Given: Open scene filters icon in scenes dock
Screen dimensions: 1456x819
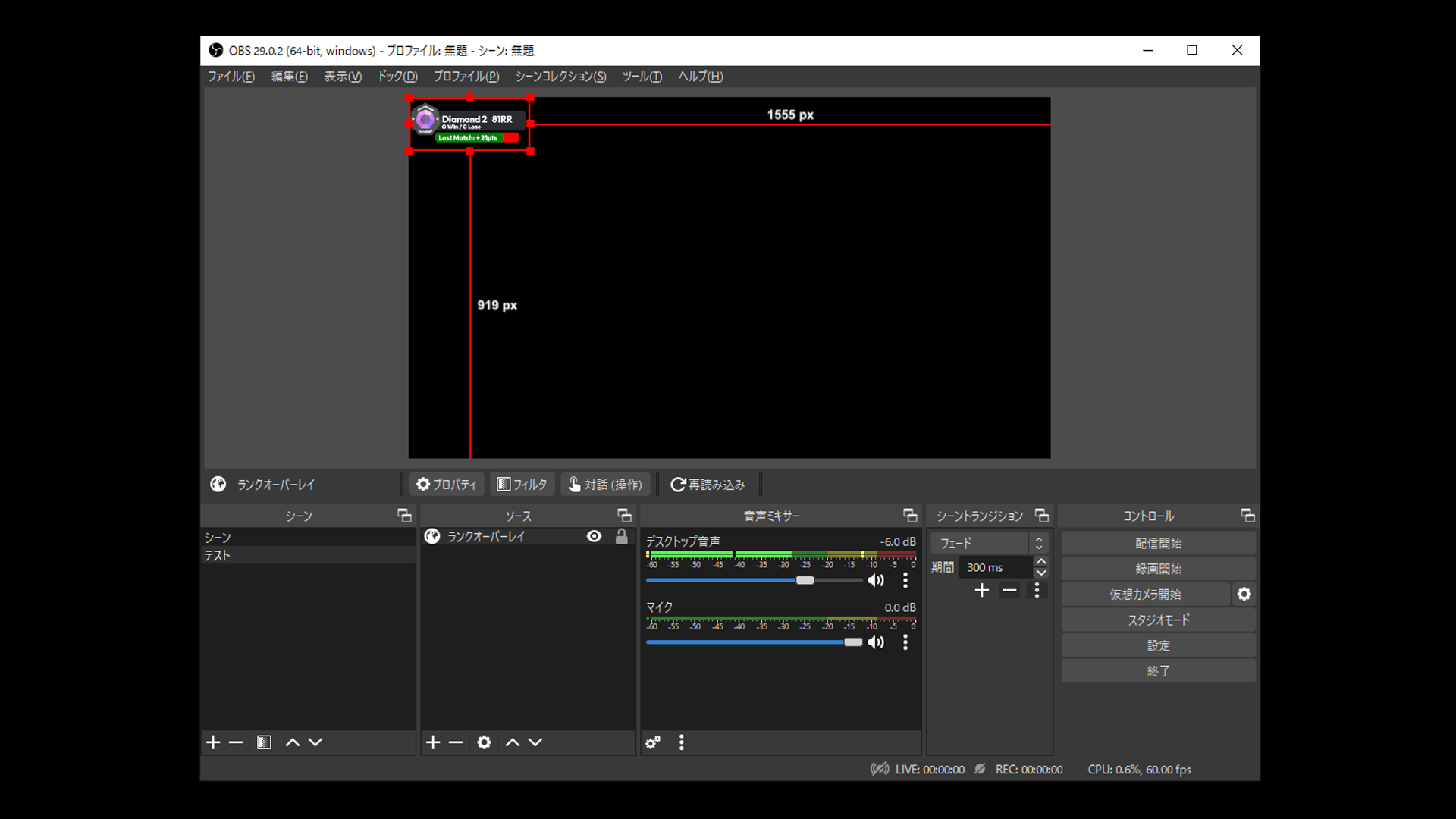Looking at the screenshot, I should point(264,742).
